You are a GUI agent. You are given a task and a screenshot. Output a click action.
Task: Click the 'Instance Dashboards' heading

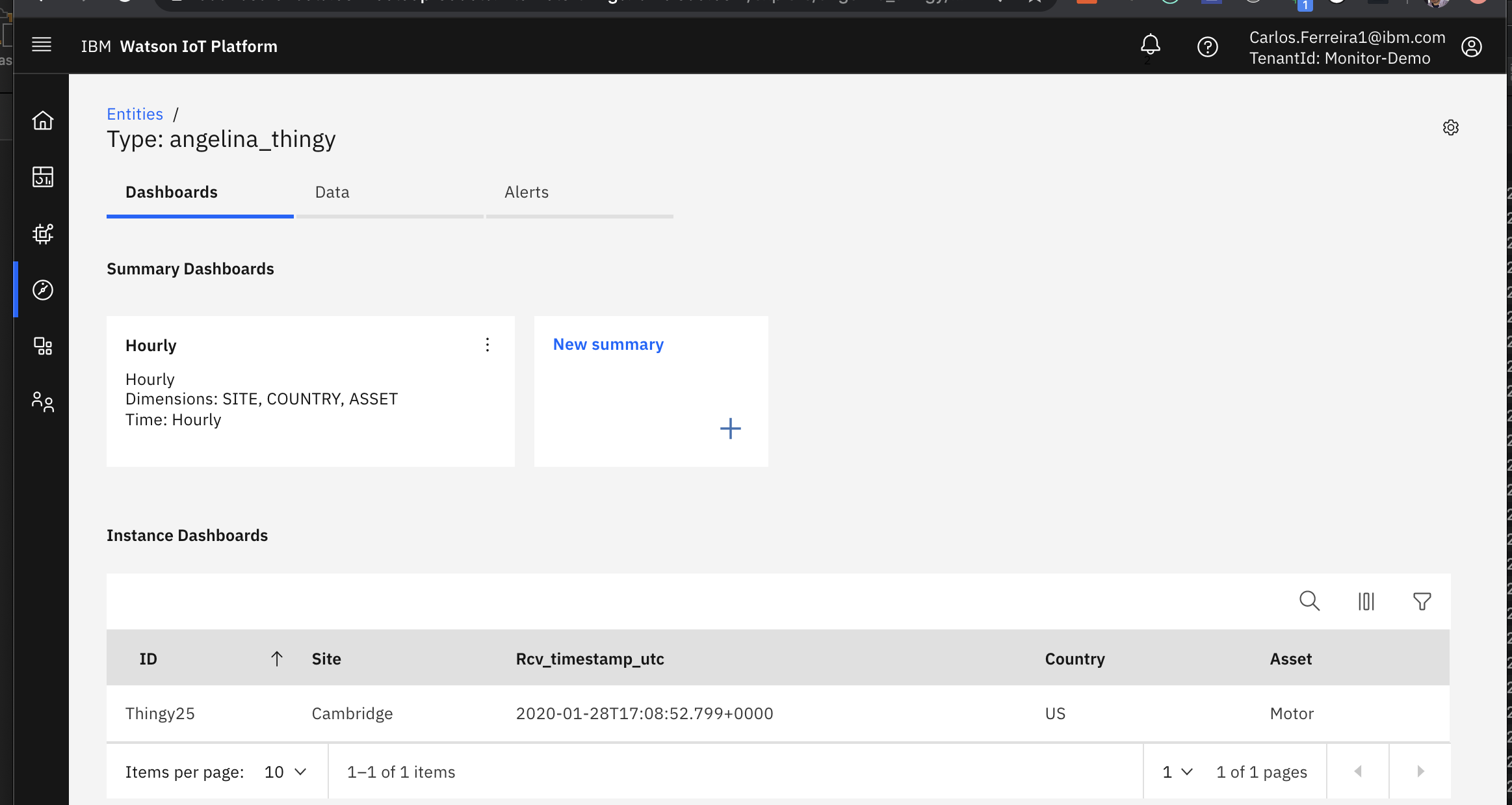pos(187,535)
